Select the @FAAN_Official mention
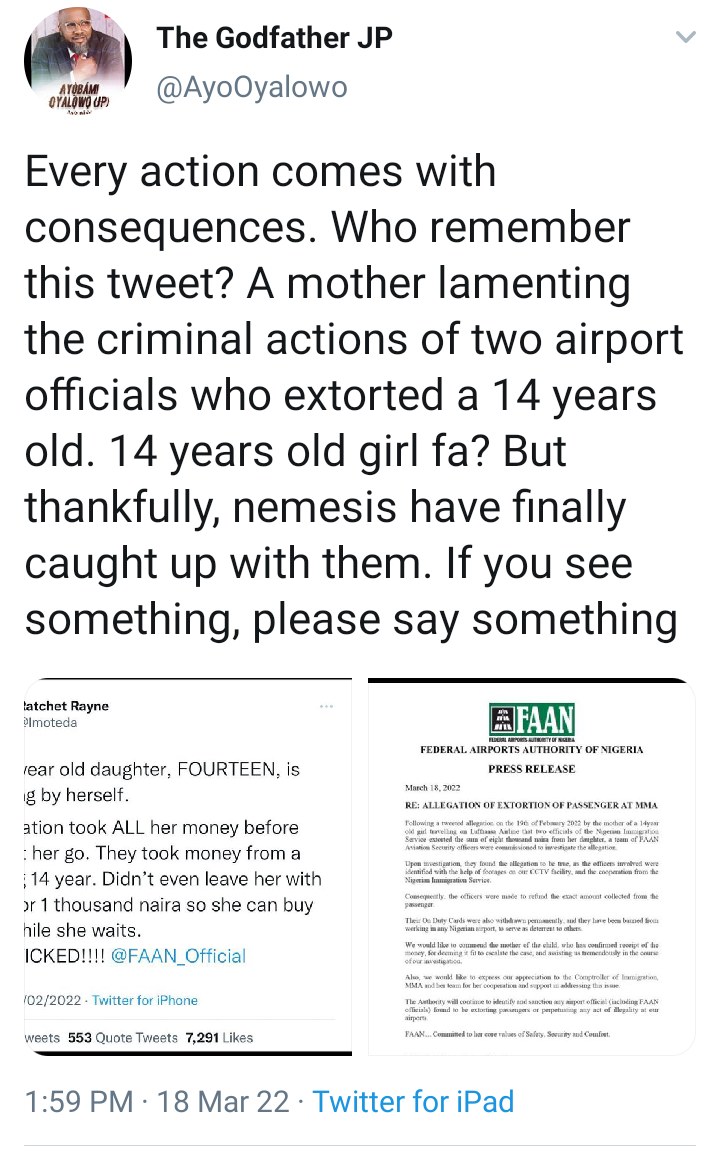 pyautogui.click(x=184, y=956)
